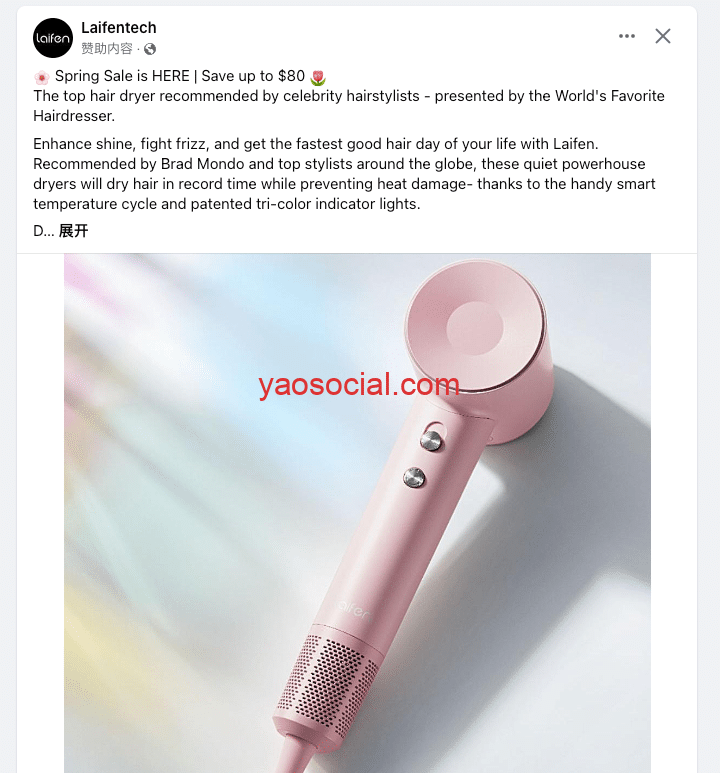The image size is (720, 773).
Task: Expand the truncated post text with 展开
Action: 73,231
